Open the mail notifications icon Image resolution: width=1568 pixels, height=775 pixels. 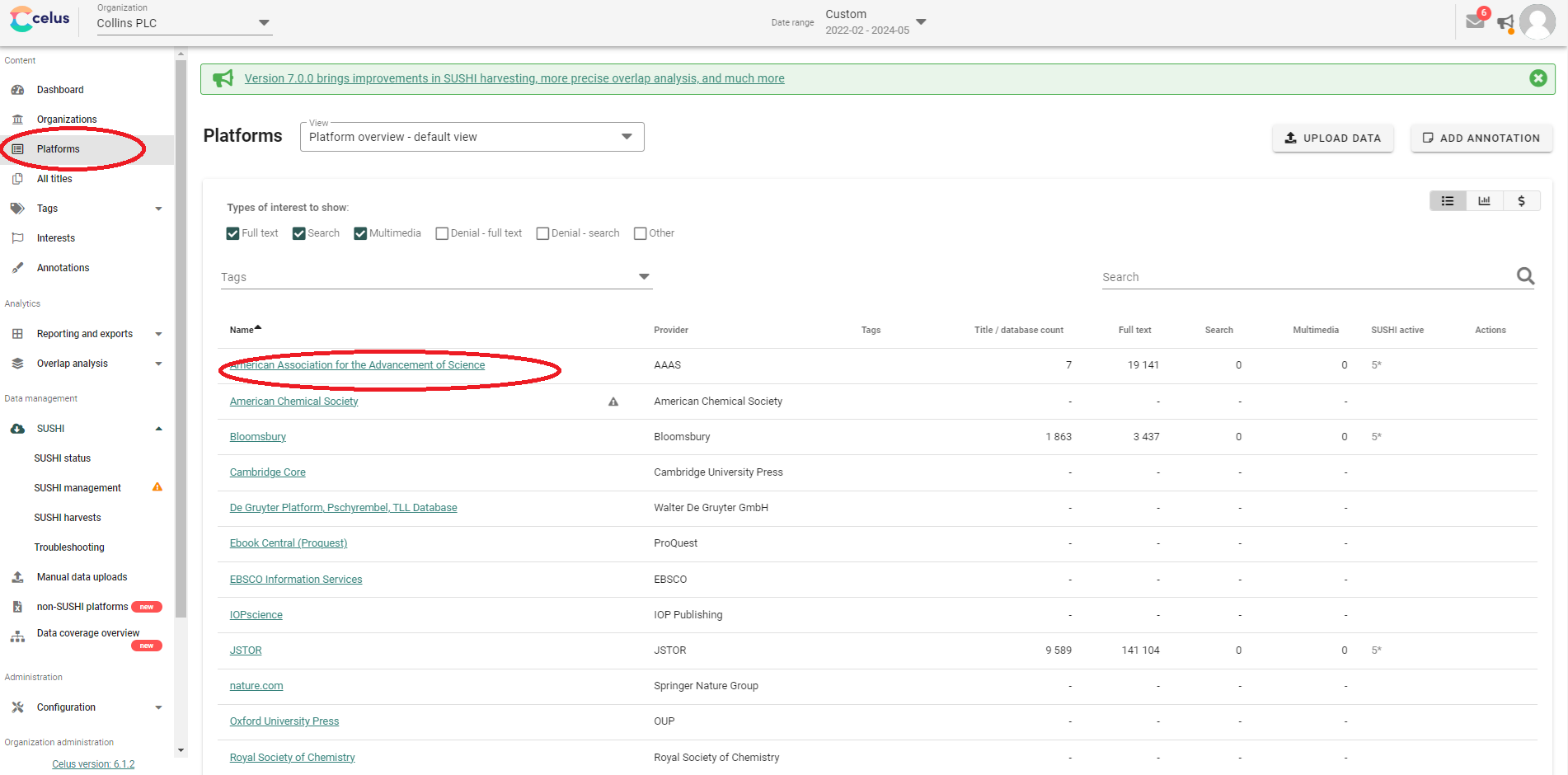point(1476,21)
